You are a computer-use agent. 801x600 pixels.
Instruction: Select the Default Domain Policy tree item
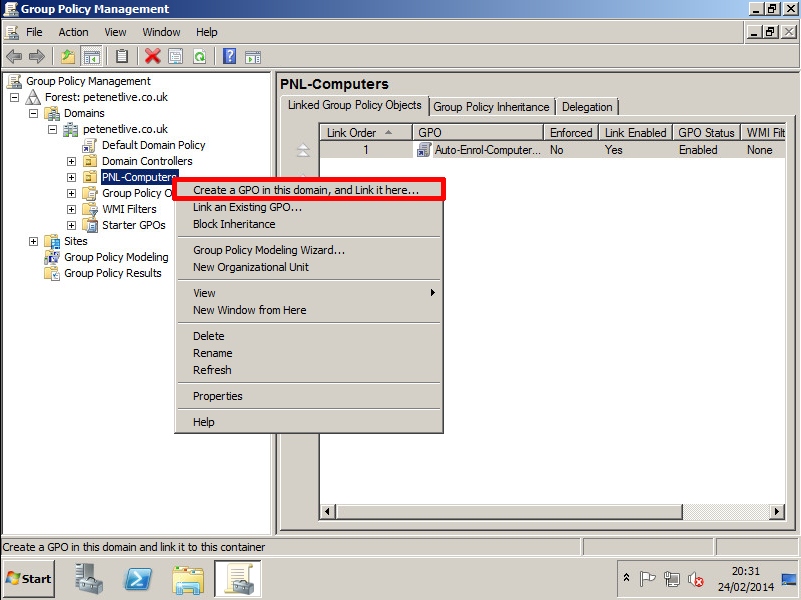[x=153, y=145]
